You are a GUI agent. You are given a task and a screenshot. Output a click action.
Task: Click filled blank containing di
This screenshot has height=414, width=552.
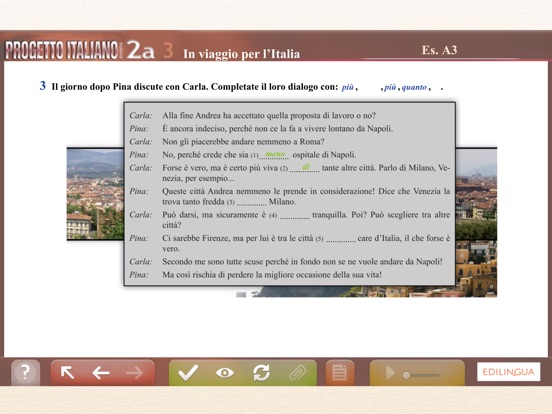pyautogui.click(x=305, y=168)
